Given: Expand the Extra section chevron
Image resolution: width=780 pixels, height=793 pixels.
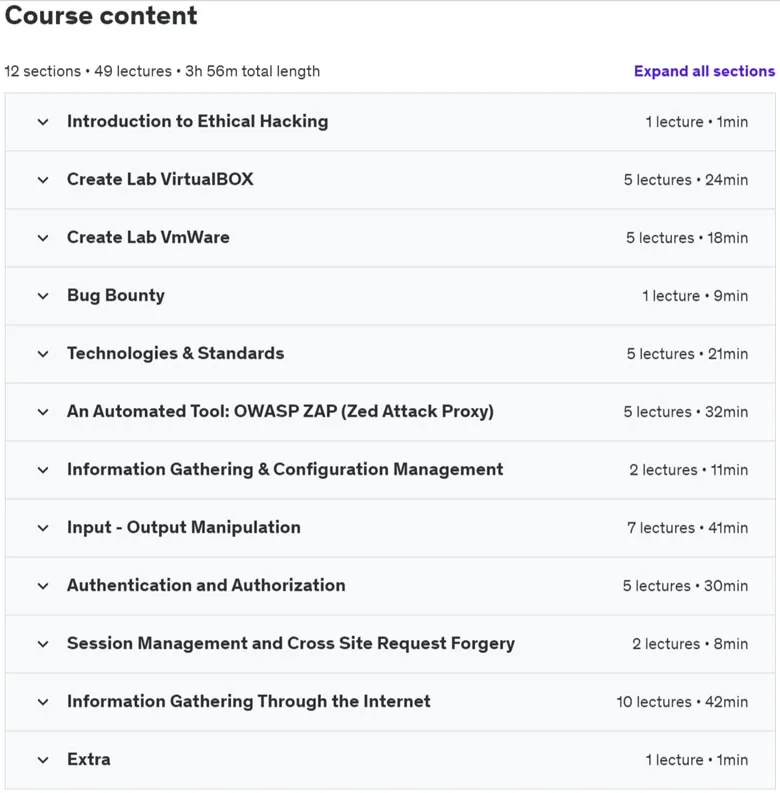Looking at the screenshot, I should pyautogui.click(x=43, y=760).
